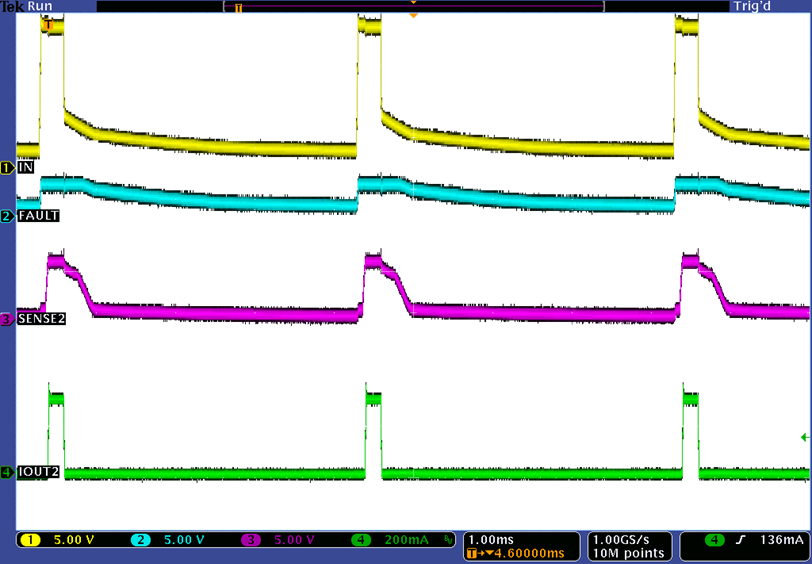Click the 10M points record length readout
812x564 pixels.
tap(629, 554)
